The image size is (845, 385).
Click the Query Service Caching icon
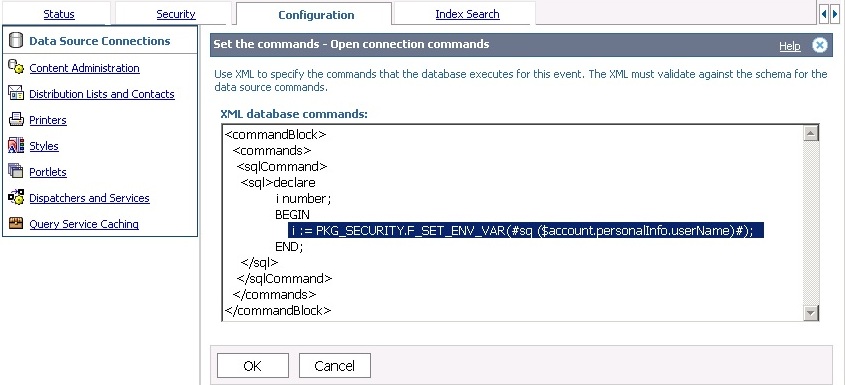16,223
